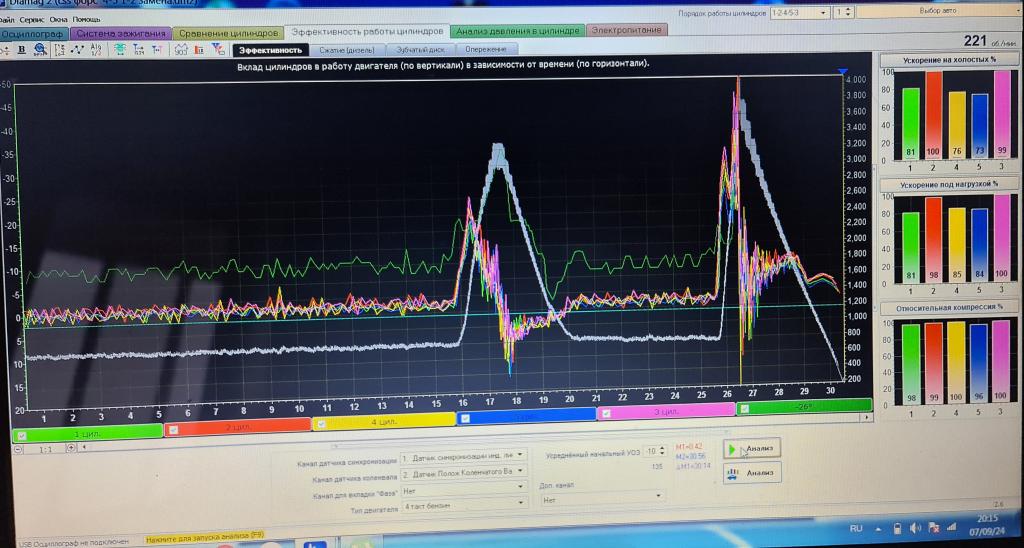Click cylinder 5 bar in Ускорение под нагрузкой
This screenshot has height=548, width=1024.
[x=979, y=246]
